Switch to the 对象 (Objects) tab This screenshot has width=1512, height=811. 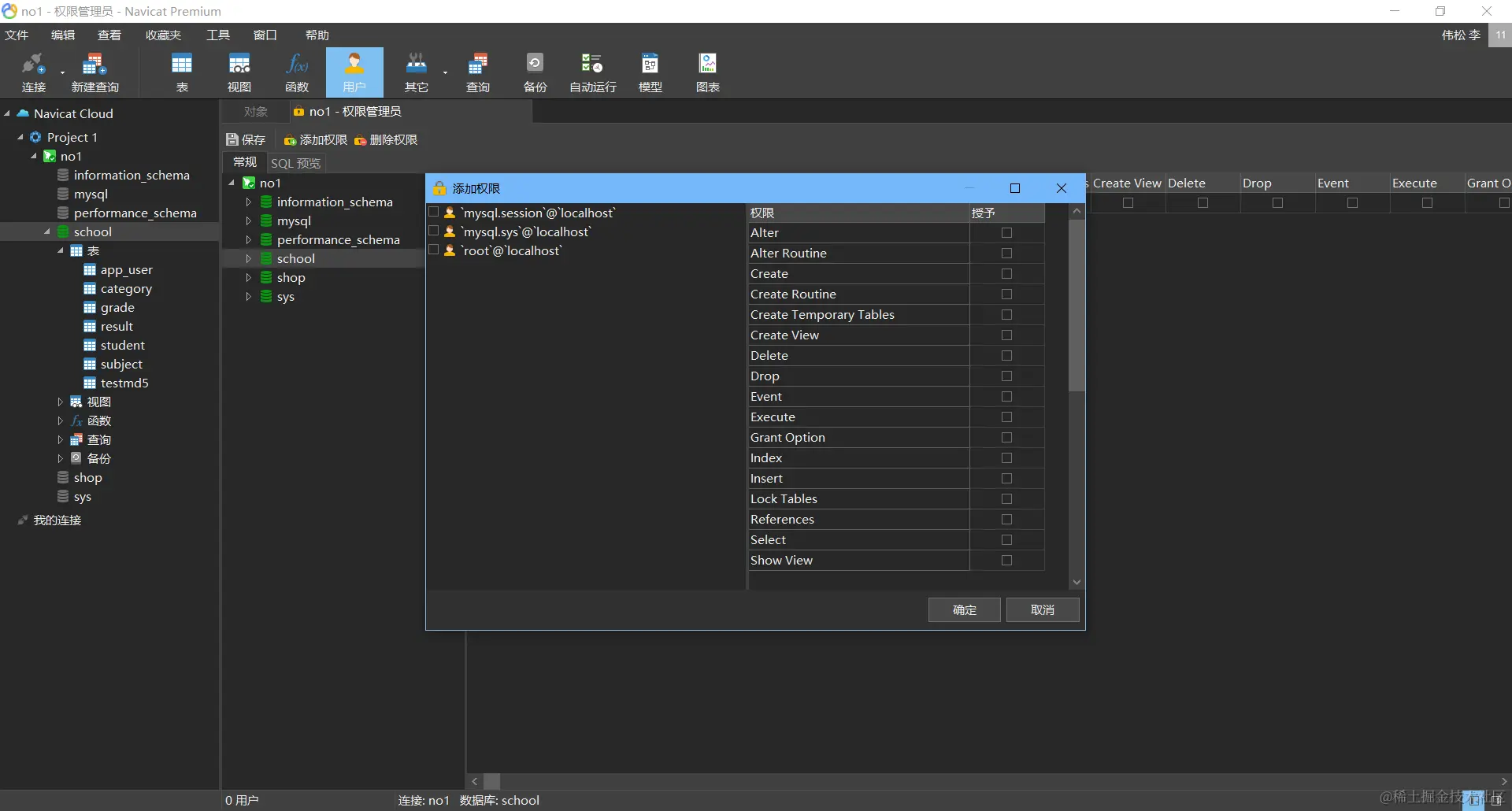[256, 112]
